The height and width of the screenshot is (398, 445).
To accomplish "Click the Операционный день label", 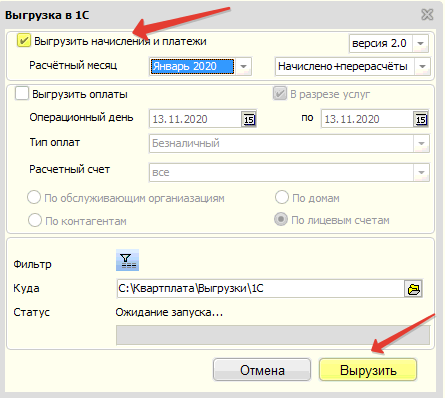I will click(81, 117).
